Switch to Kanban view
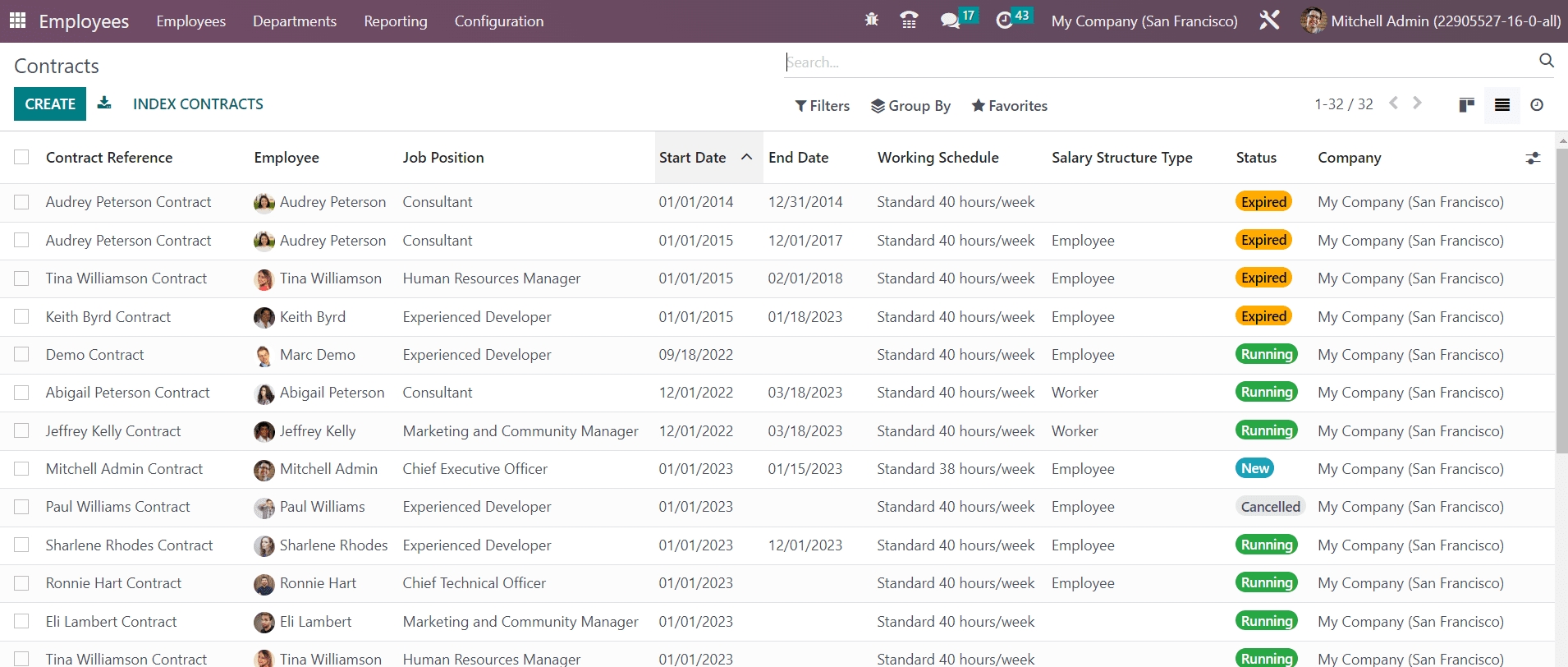The image size is (1568, 667). coord(1466,105)
